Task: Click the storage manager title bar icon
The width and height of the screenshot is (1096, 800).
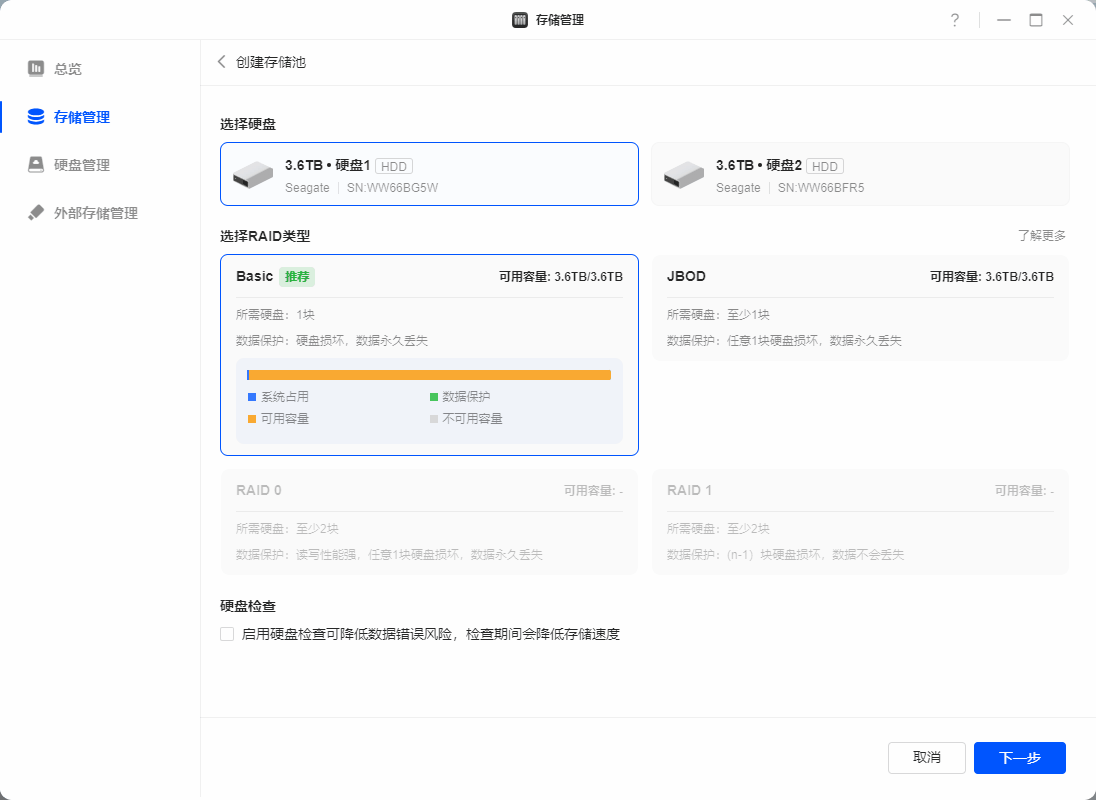Action: click(x=520, y=20)
